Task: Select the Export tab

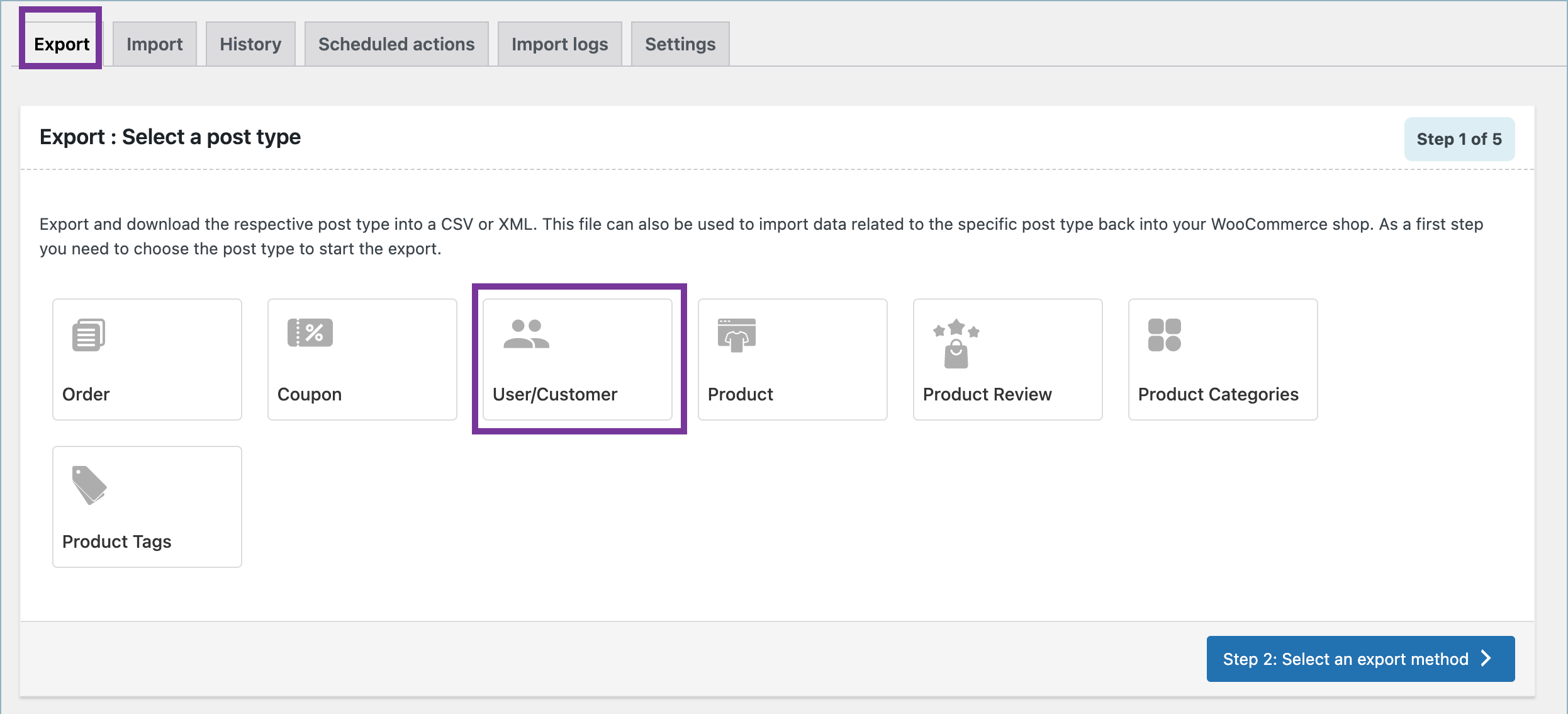Action: coord(60,43)
